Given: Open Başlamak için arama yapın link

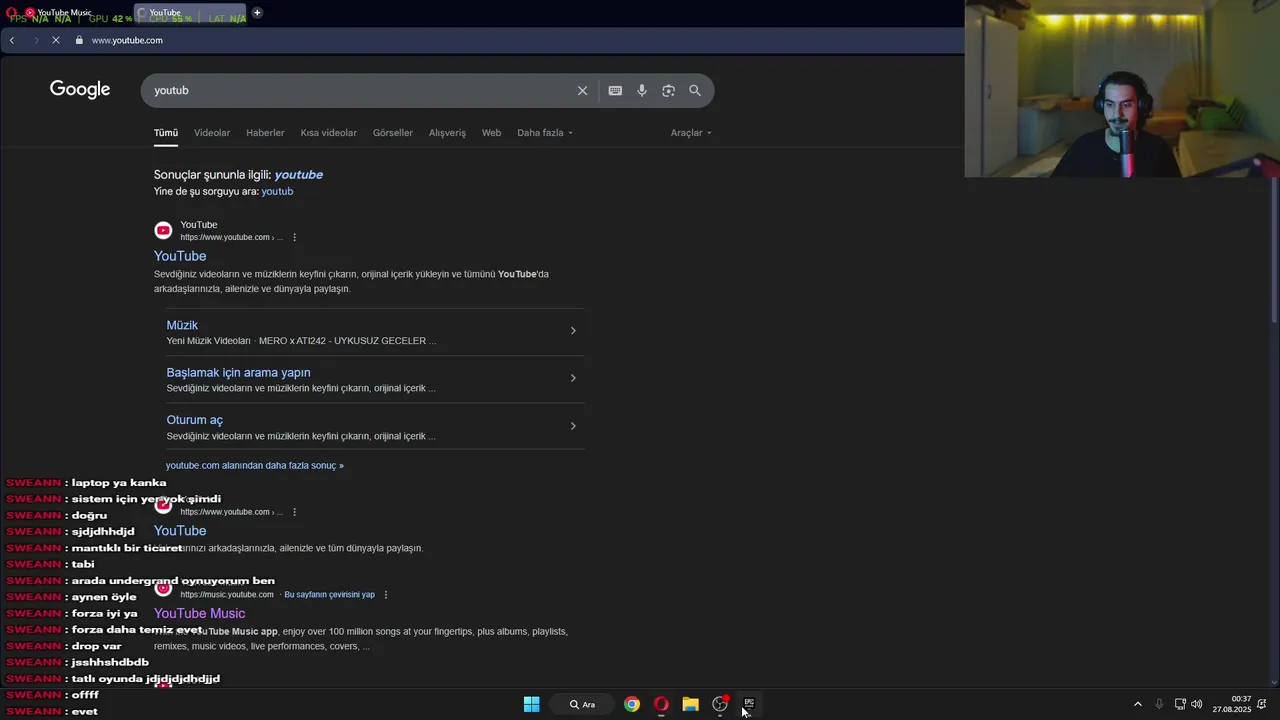Looking at the screenshot, I should click(x=238, y=372).
